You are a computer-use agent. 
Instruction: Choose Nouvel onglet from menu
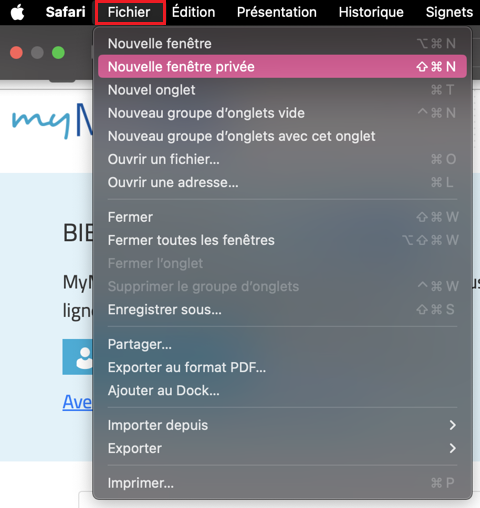pos(282,90)
